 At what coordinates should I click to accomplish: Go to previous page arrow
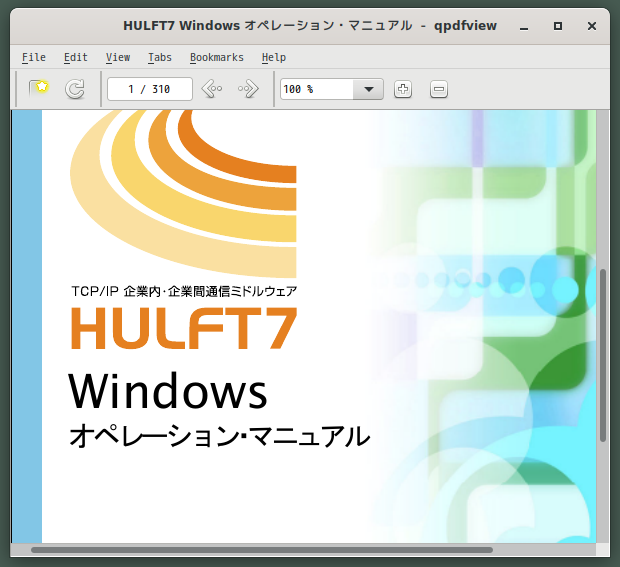point(212,89)
